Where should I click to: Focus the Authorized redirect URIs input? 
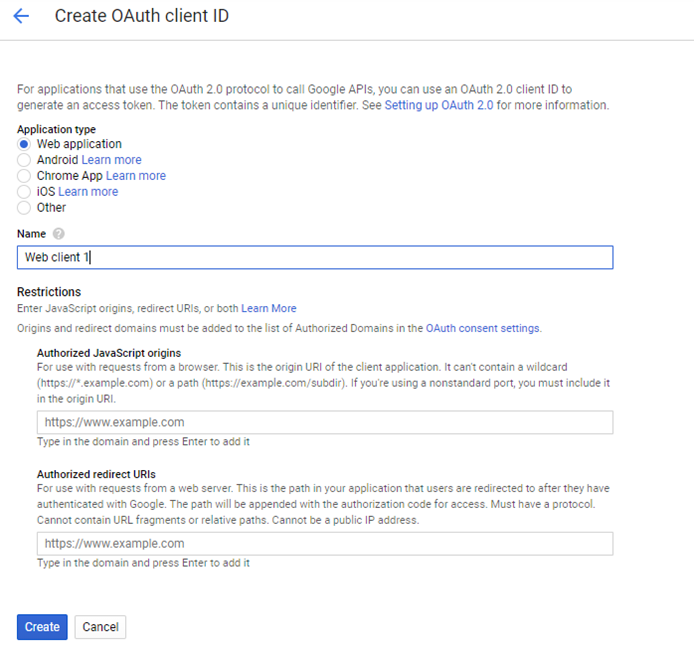click(x=325, y=544)
